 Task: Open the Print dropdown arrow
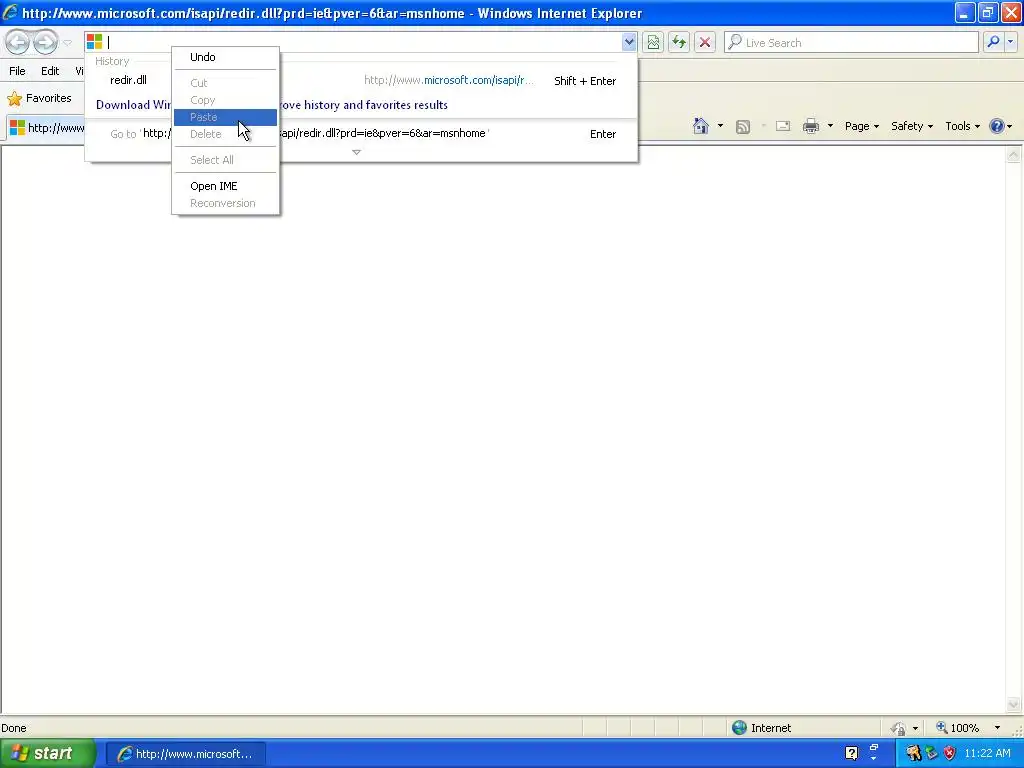(830, 126)
